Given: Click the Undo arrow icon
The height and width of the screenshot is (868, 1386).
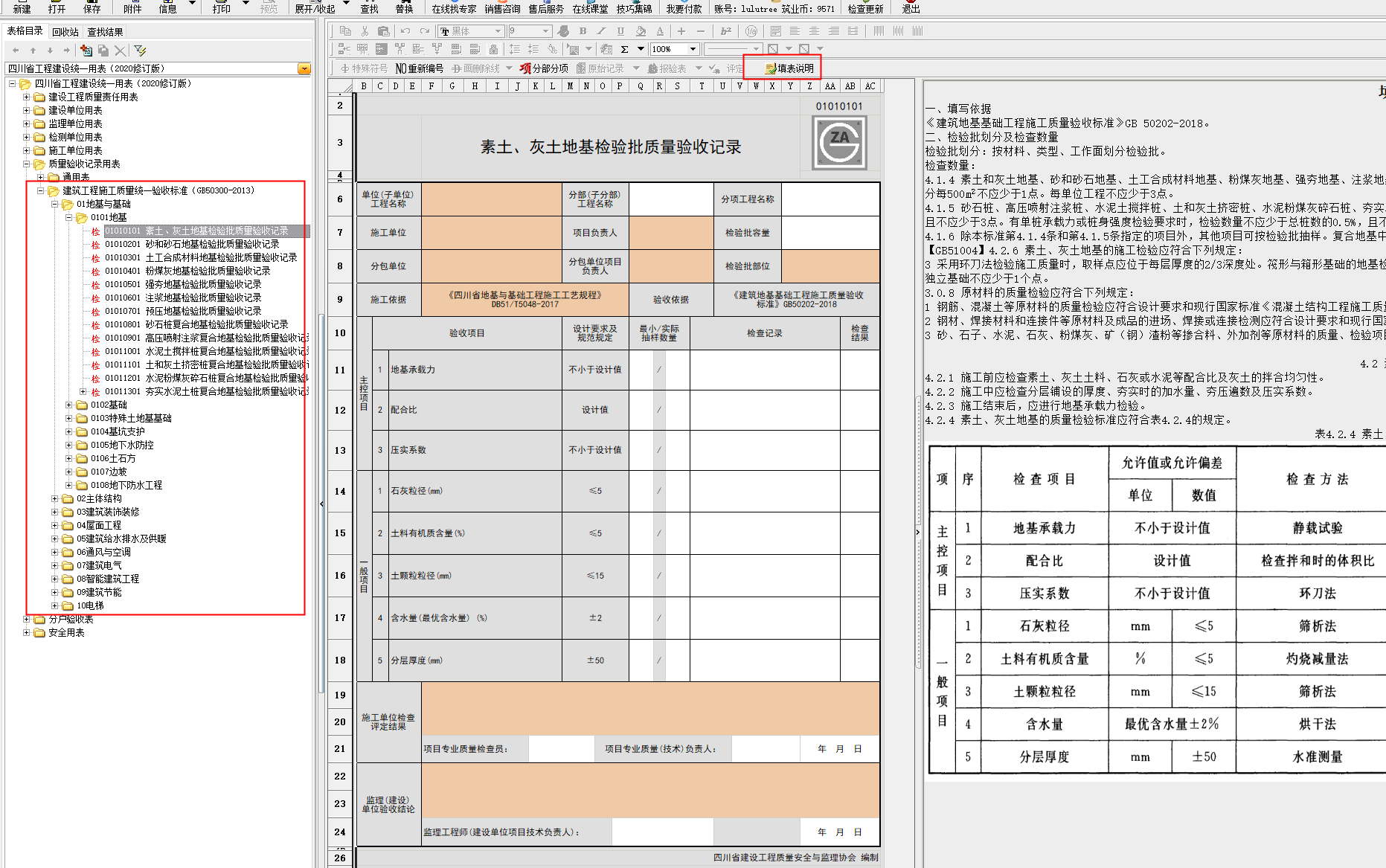Looking at the screenshot, I should (405, 31).
